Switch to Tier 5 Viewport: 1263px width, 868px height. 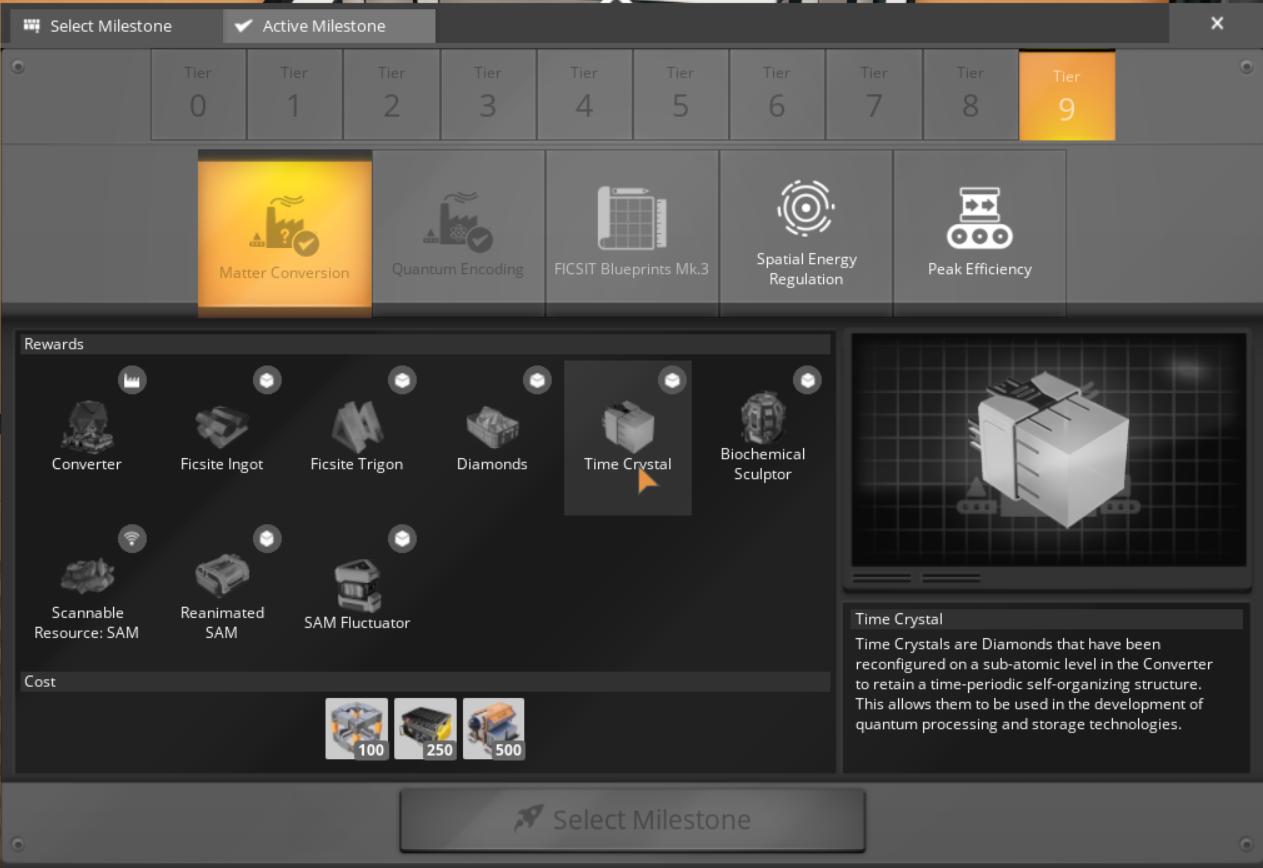pyautogui.click(x=680, y=94)
